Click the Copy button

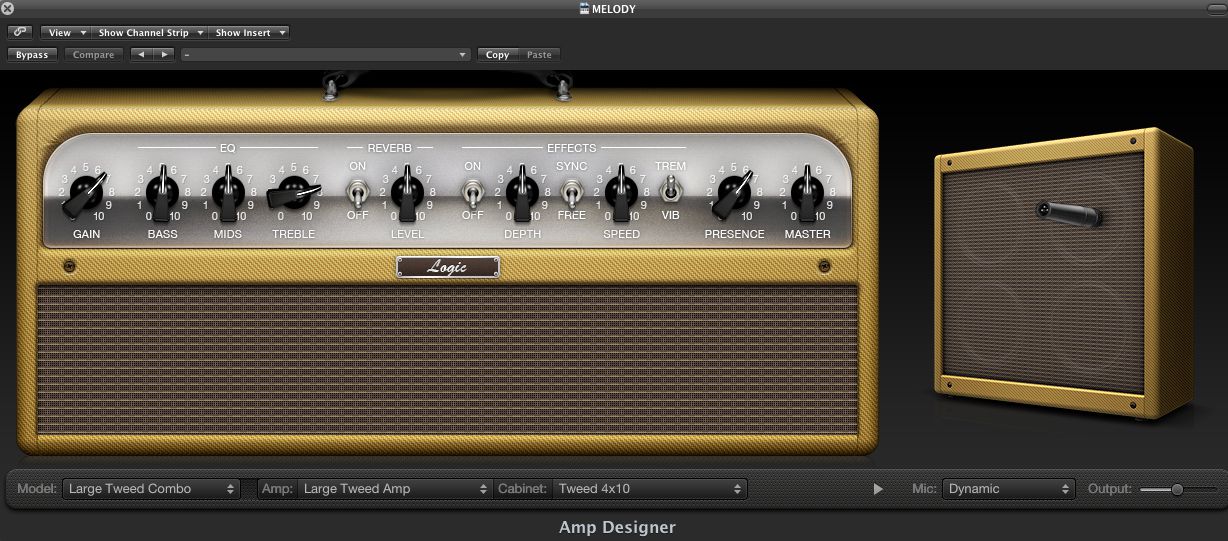coord(497,55)
